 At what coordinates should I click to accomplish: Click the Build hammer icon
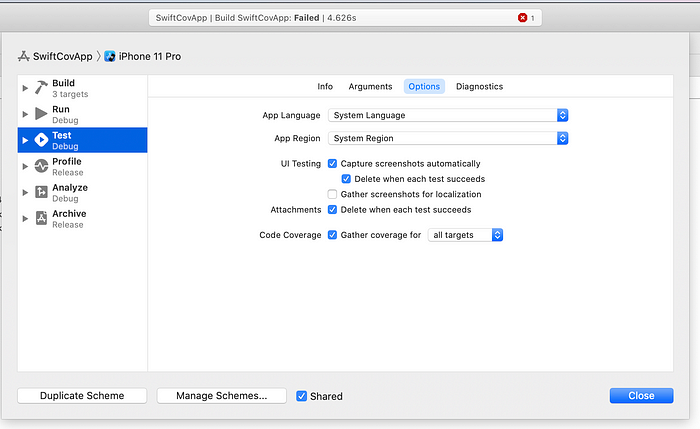pyautogui.click(x=41, y=87)
